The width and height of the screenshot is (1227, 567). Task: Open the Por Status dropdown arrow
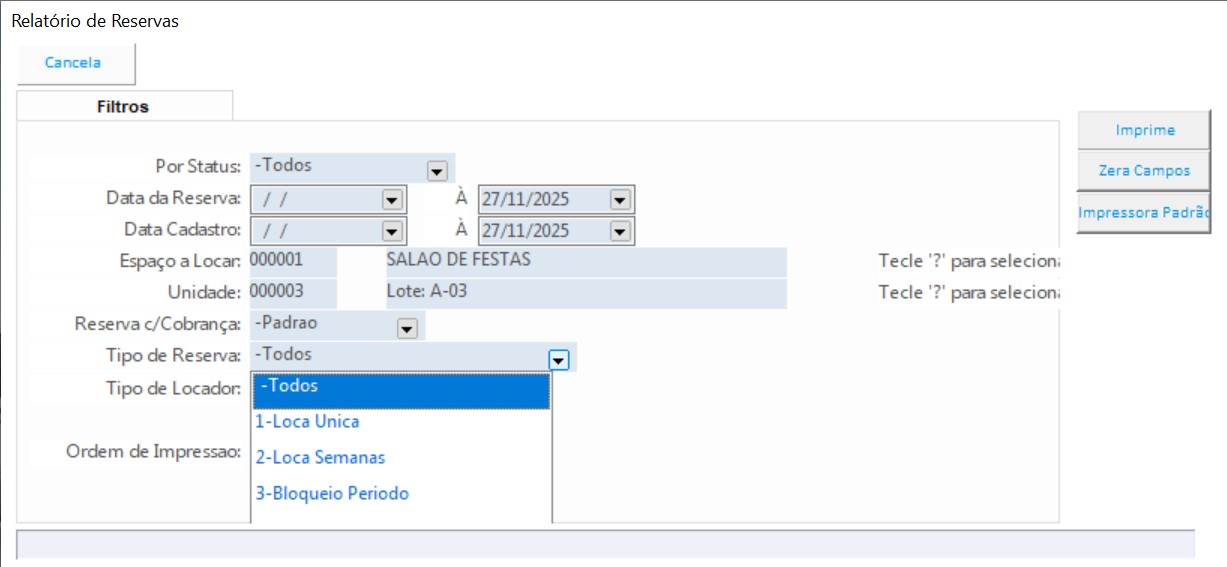click(x=436, y=171)
